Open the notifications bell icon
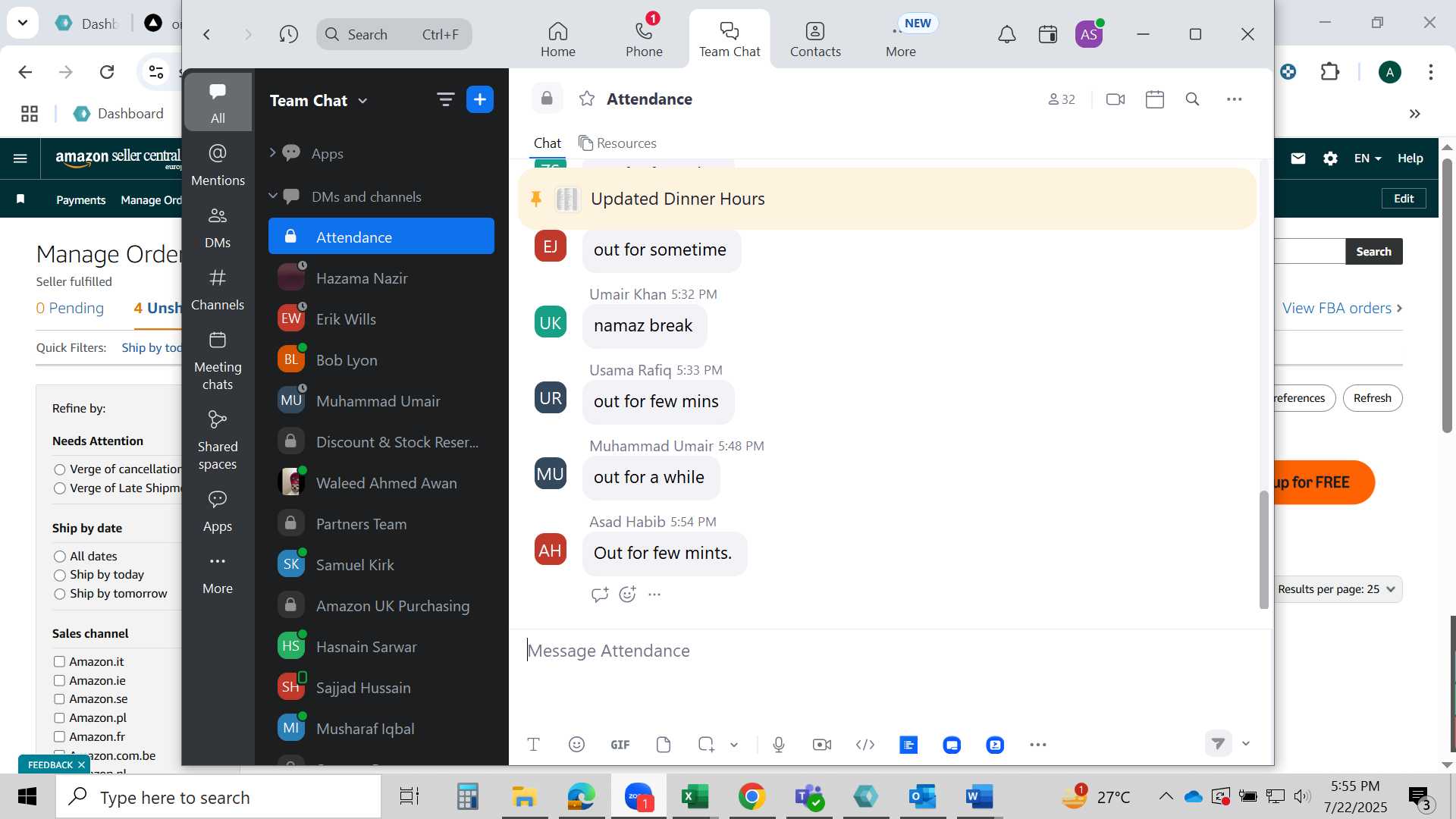This screenshot has height=819, width=1456. click(x=1006, y=34)
